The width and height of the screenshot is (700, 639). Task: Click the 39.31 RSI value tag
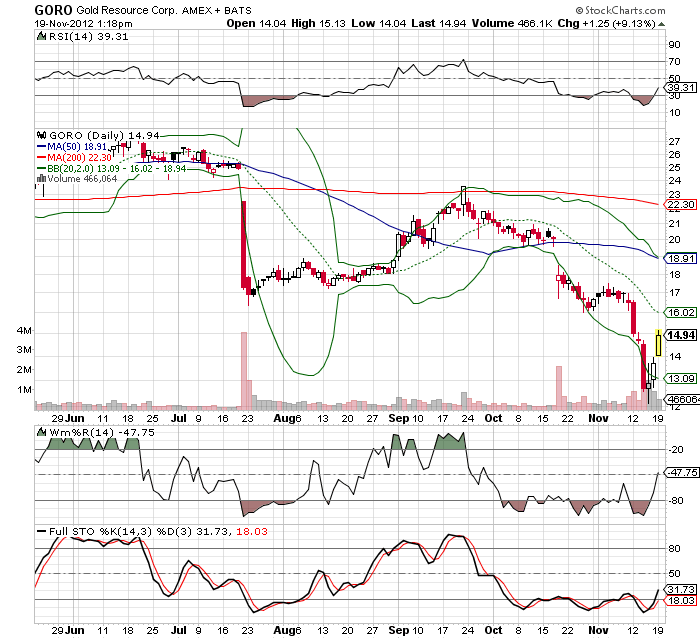[x=681, y=88]
